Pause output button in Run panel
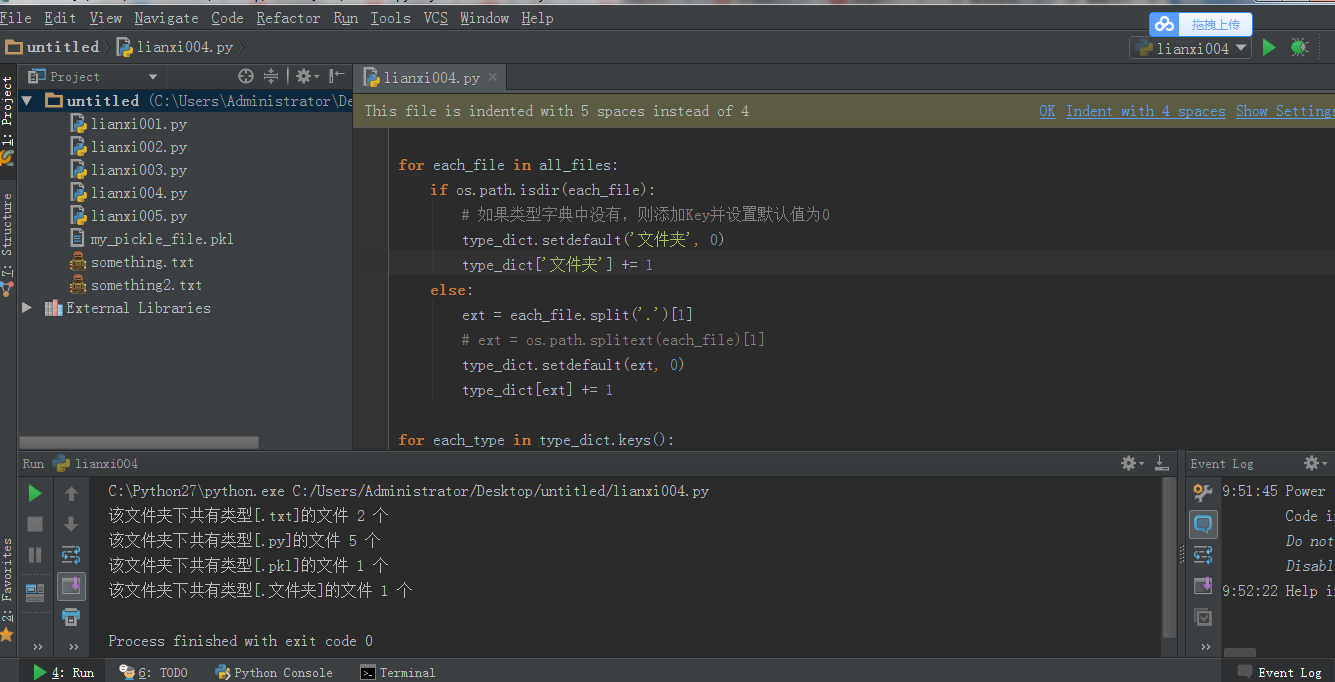The height and width of the screenshot is (682, 1335). click(x=35, y=554)
